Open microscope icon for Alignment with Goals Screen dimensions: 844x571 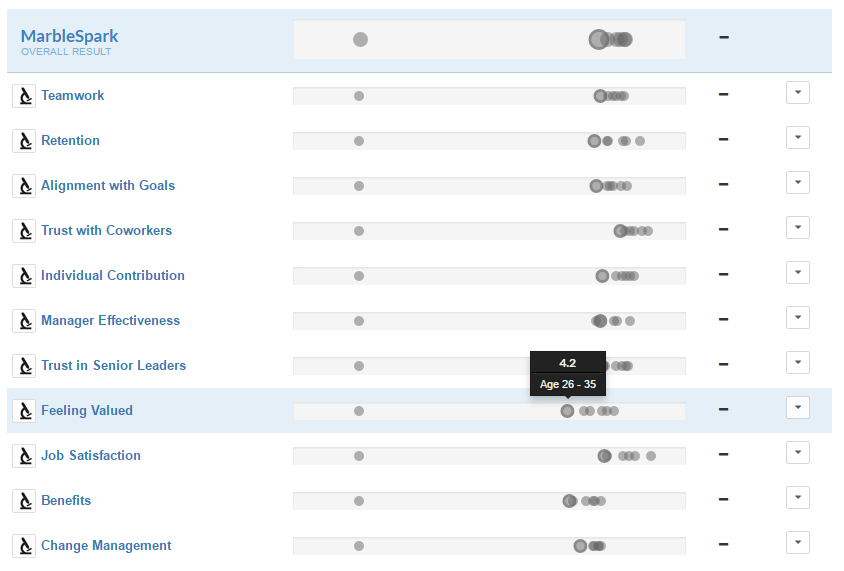tap(24, 186)
